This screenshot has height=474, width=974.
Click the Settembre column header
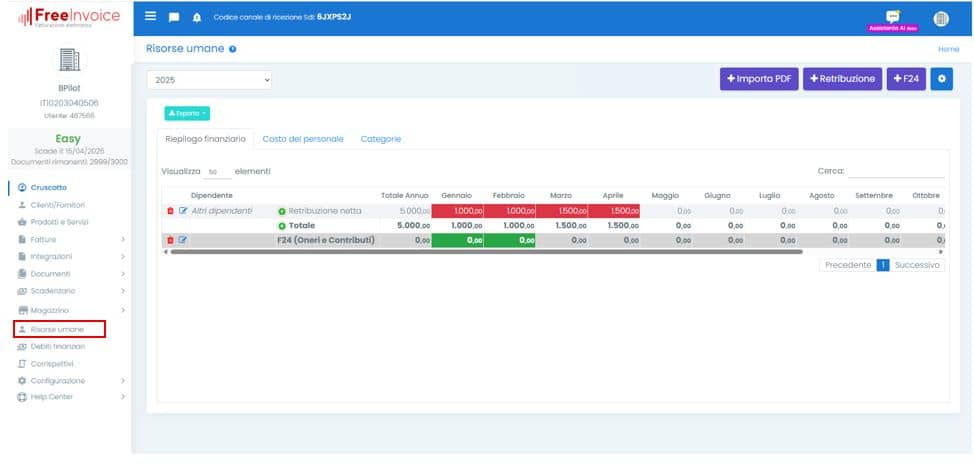[873, 195]
